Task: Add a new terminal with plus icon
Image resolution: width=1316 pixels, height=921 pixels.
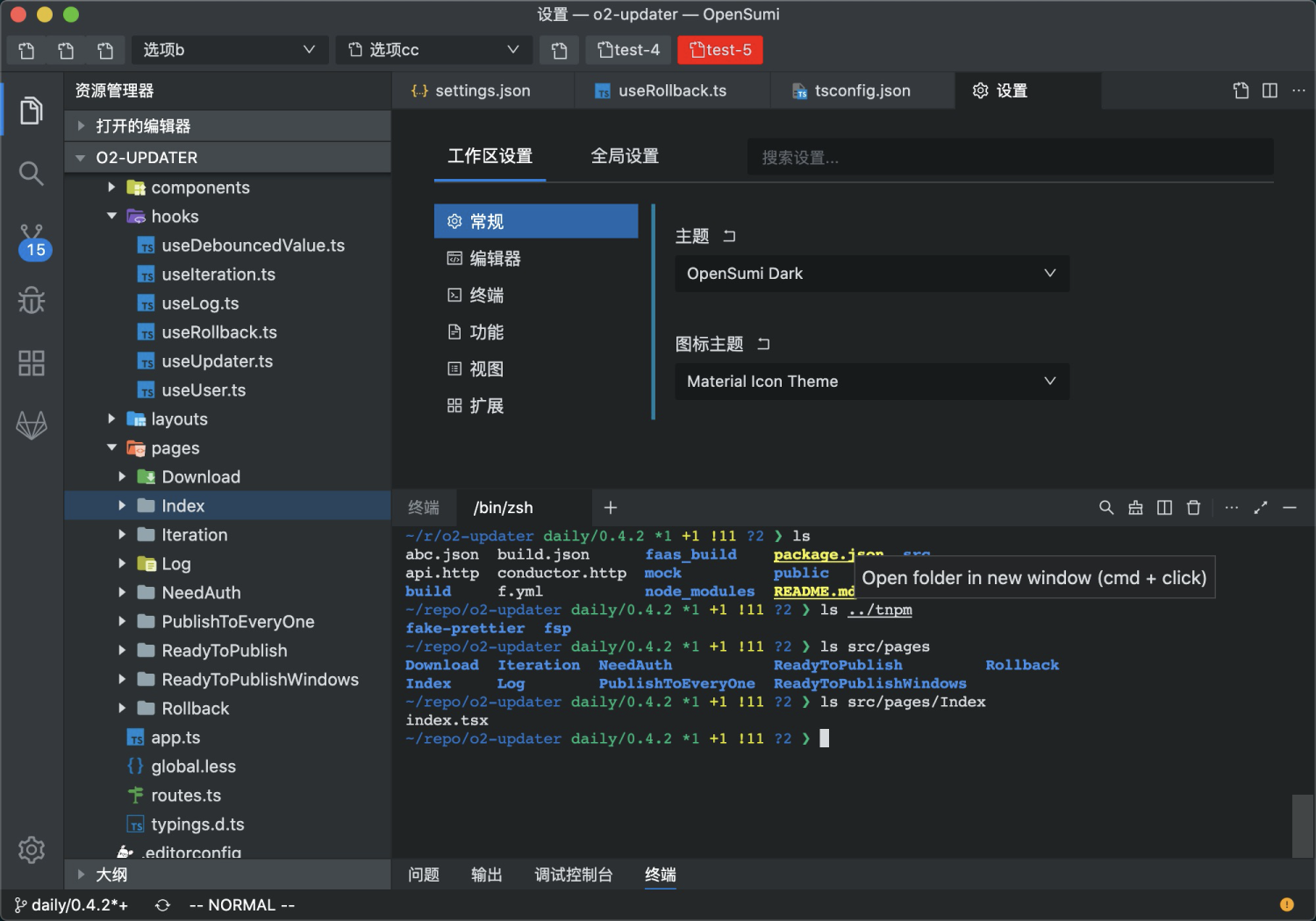Action: point(611,507)
